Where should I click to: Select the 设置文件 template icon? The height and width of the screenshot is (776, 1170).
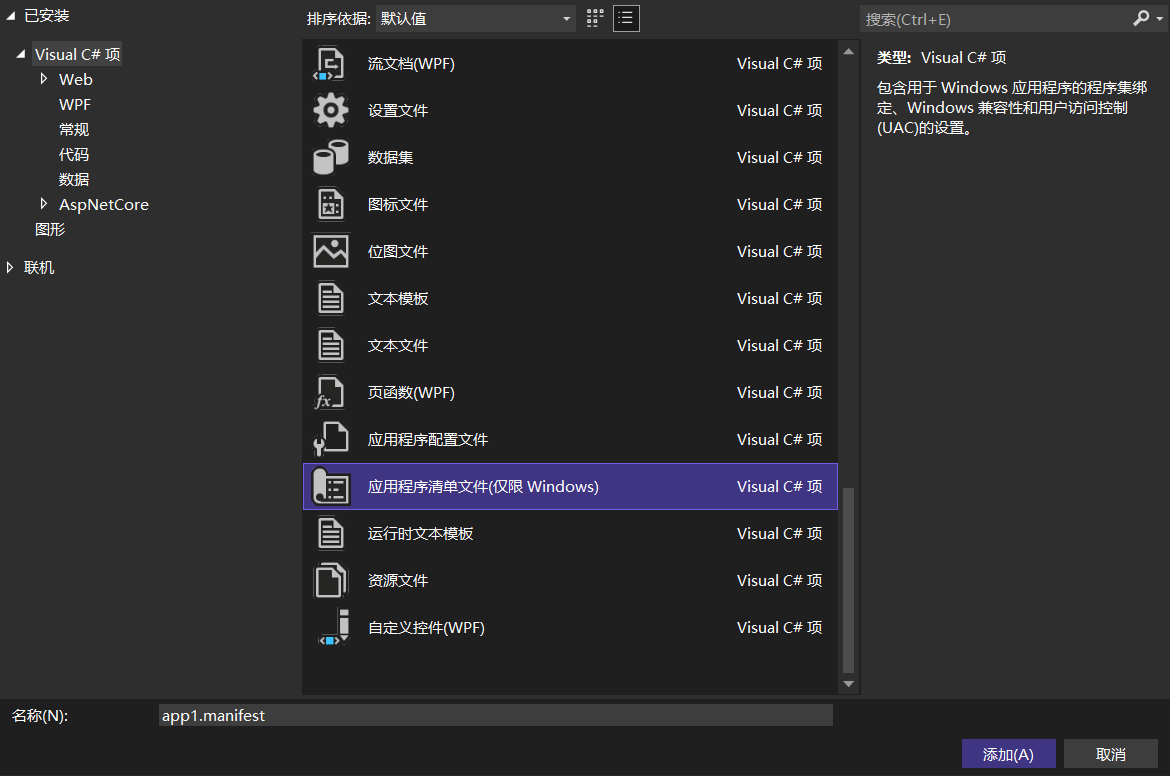(330, 110)
